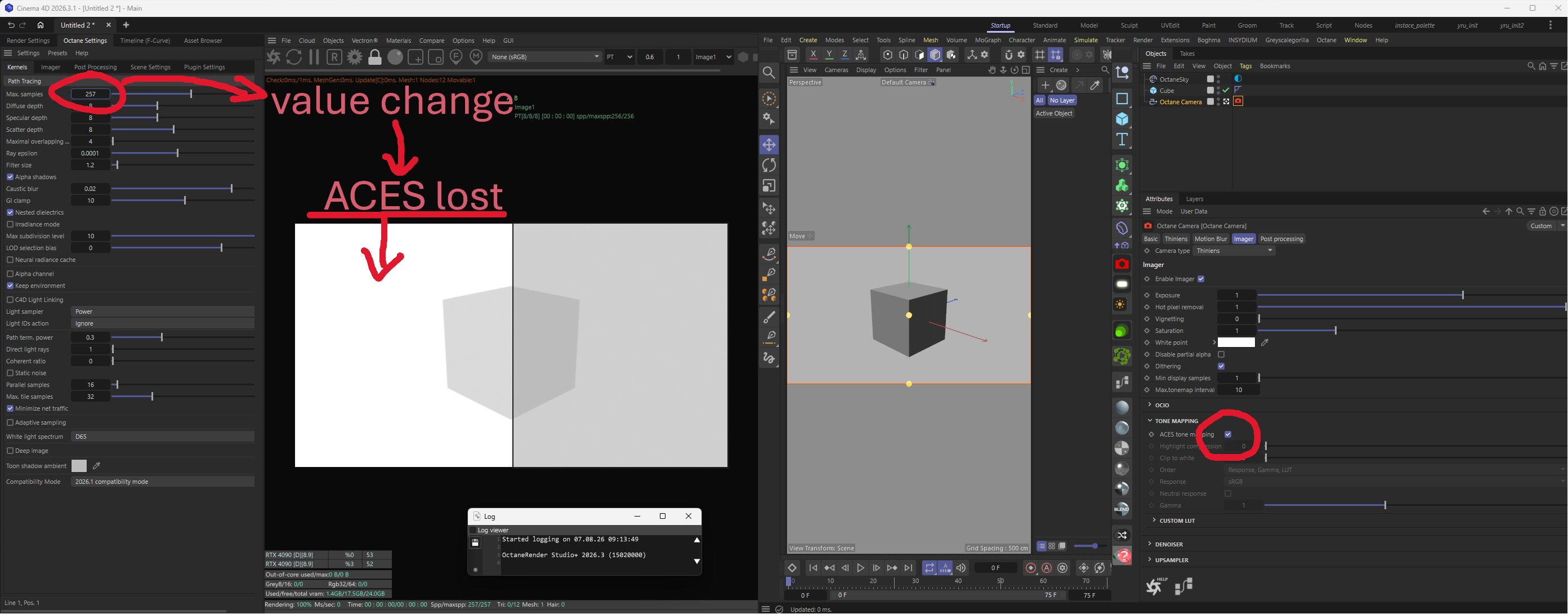The image size is (1568, 614).
Task: Activate pick material M icon
Action: tap(477, 57)
